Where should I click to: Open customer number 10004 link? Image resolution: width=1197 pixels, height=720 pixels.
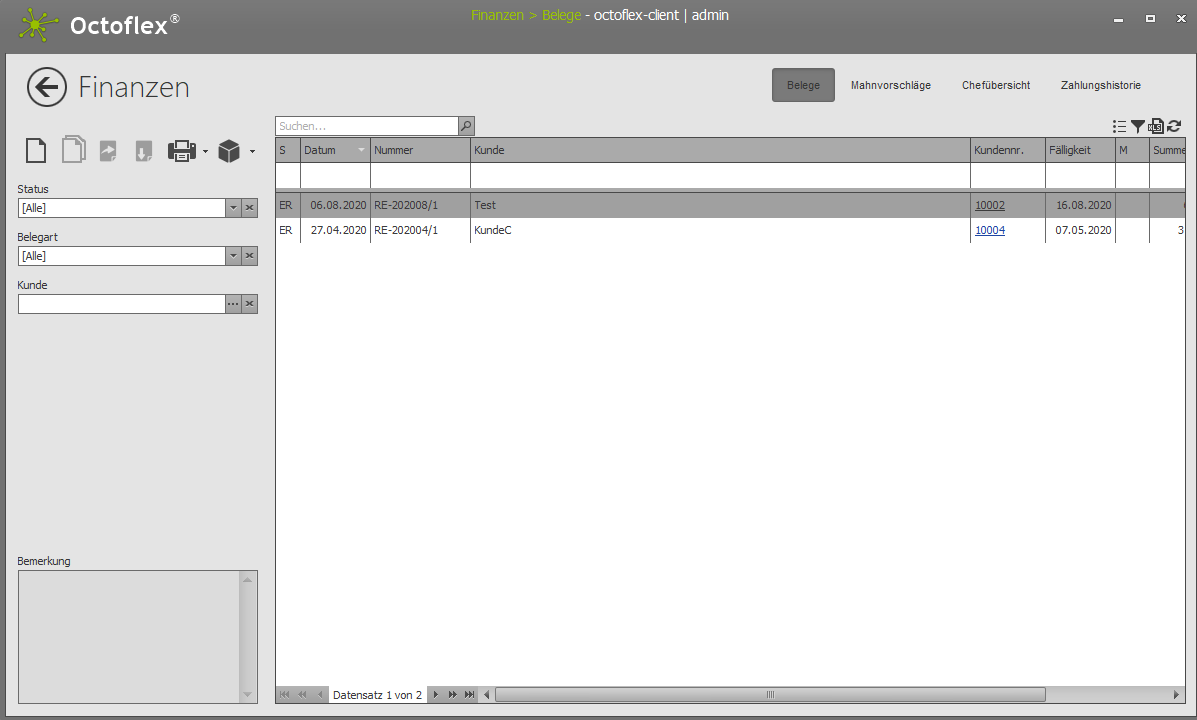pos(990,230)
